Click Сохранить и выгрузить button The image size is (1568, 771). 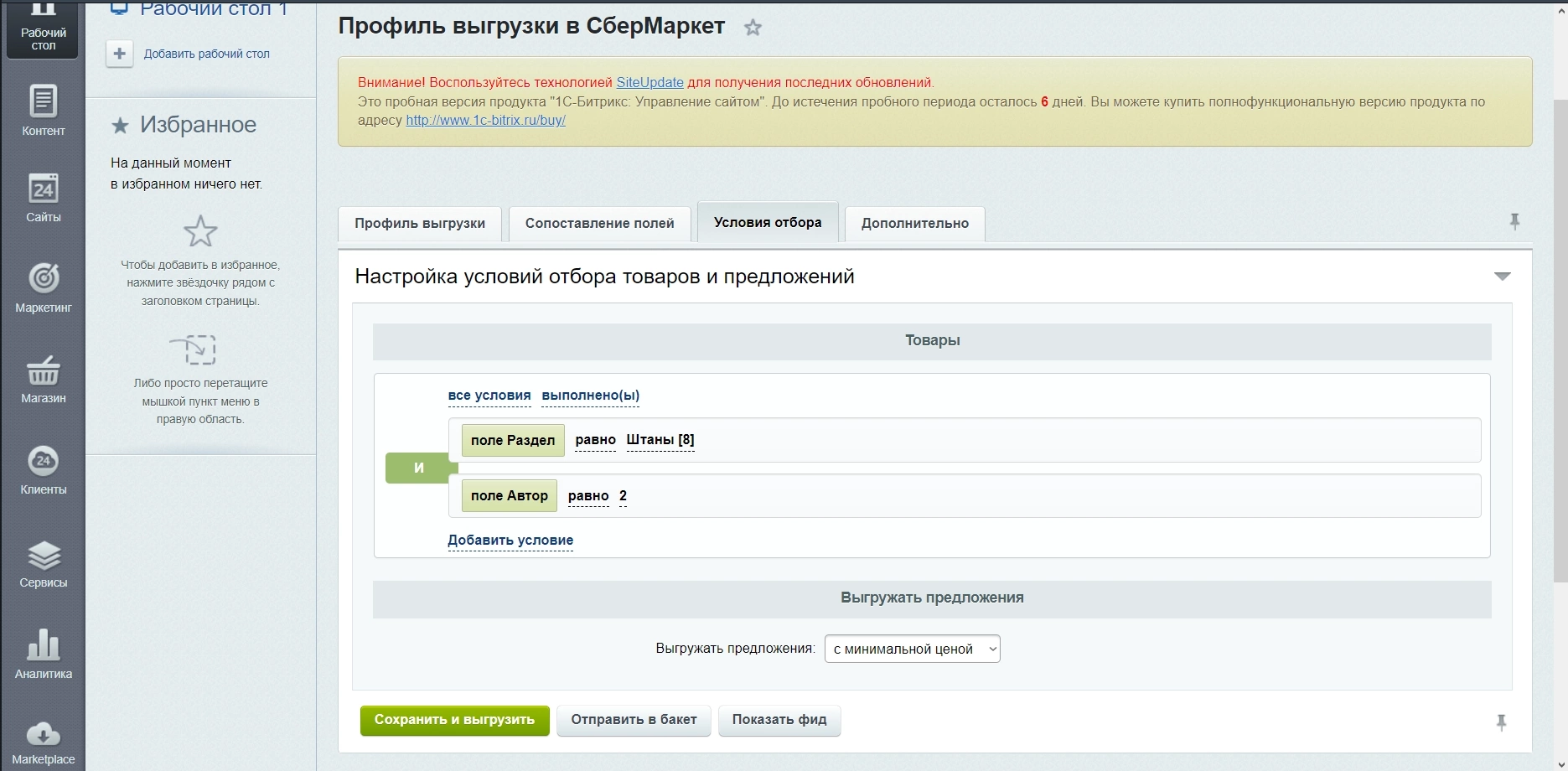click(x=454, y=720)
